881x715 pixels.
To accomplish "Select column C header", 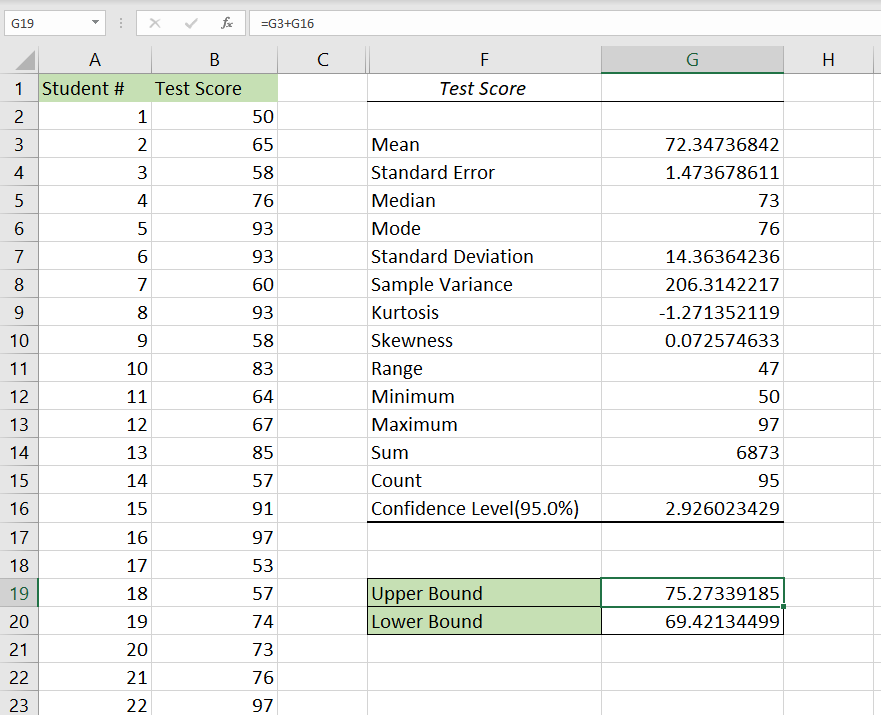I will pyautogui.click(x=322, y=60).
